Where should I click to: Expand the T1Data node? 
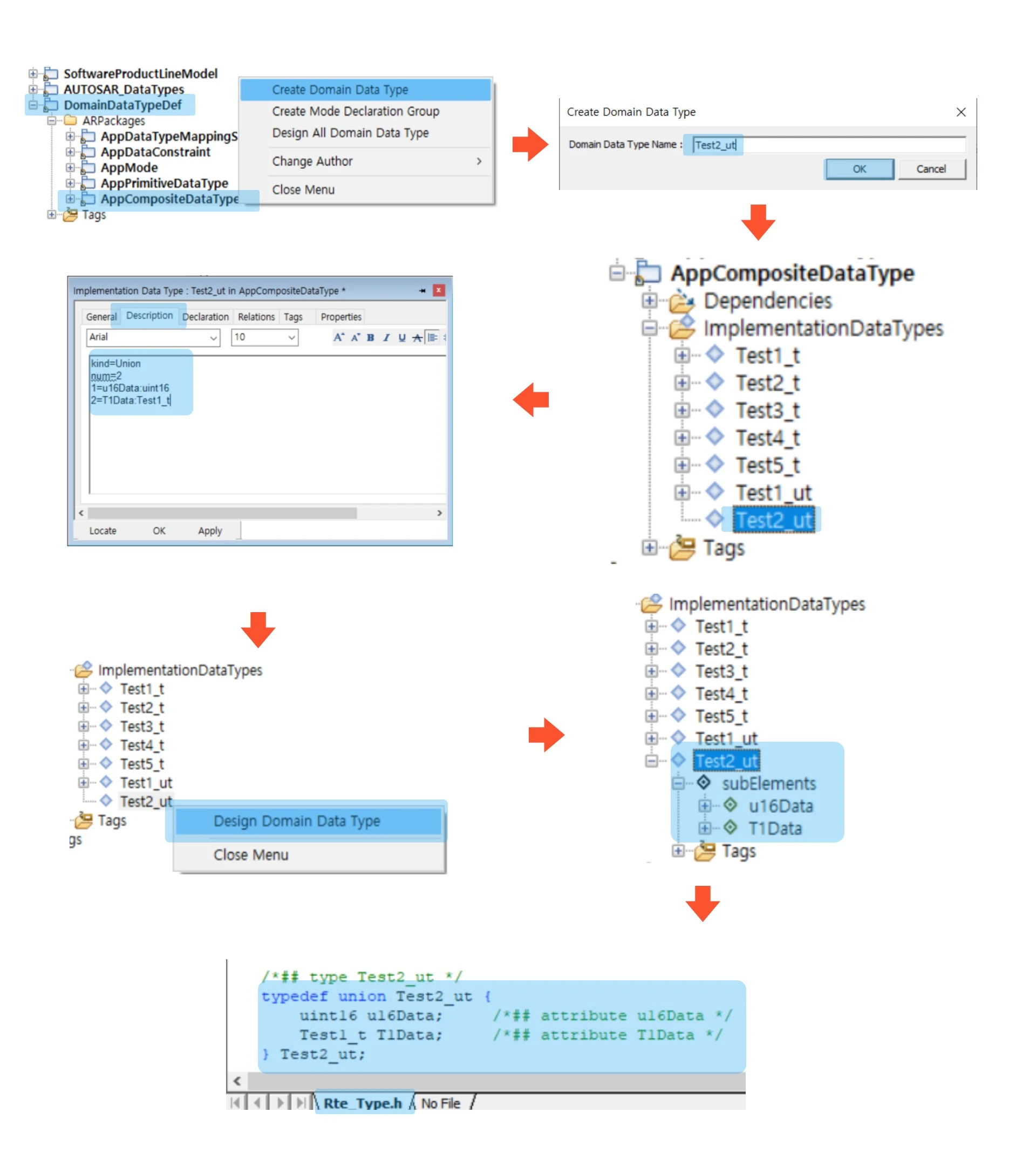[x=705, y=828]
